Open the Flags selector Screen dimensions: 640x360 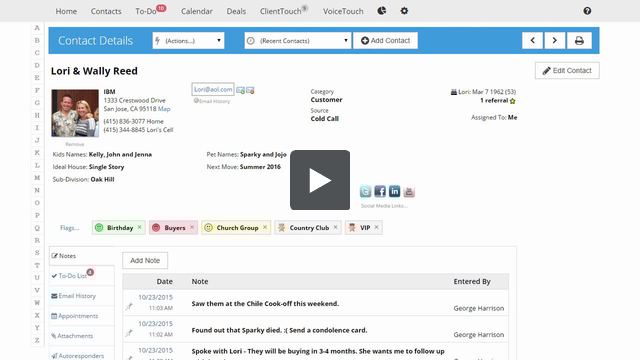tap(69, 228)
